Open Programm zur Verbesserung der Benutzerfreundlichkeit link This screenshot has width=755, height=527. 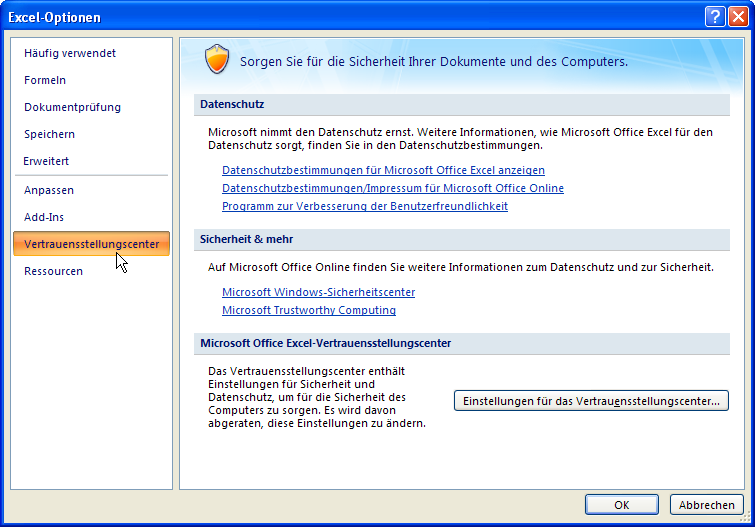(x=364, y=206)
